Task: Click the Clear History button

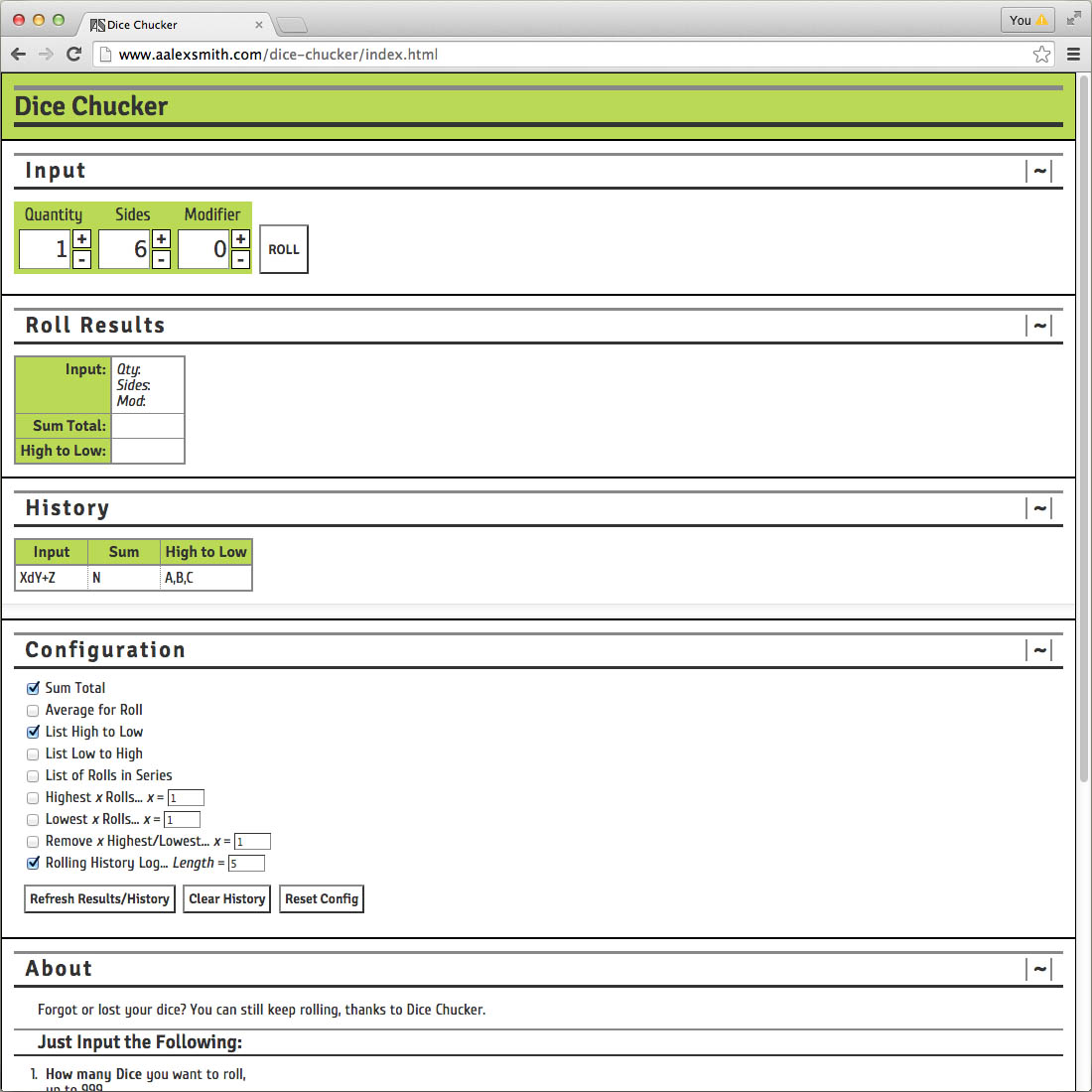Action: coord(227,898)
